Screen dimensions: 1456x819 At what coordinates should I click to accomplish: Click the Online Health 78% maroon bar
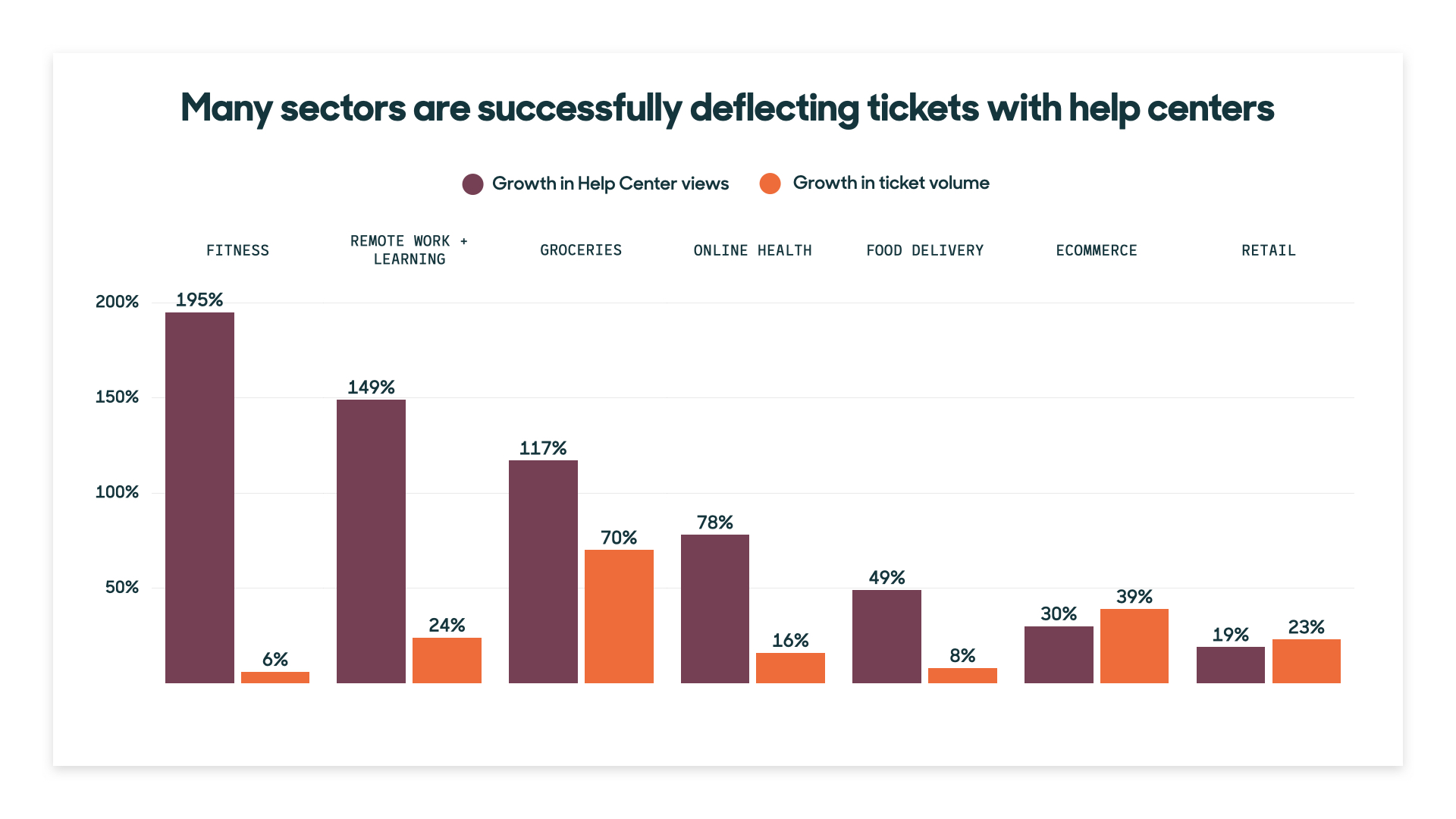pyautogui.click(x=714, y=608)
